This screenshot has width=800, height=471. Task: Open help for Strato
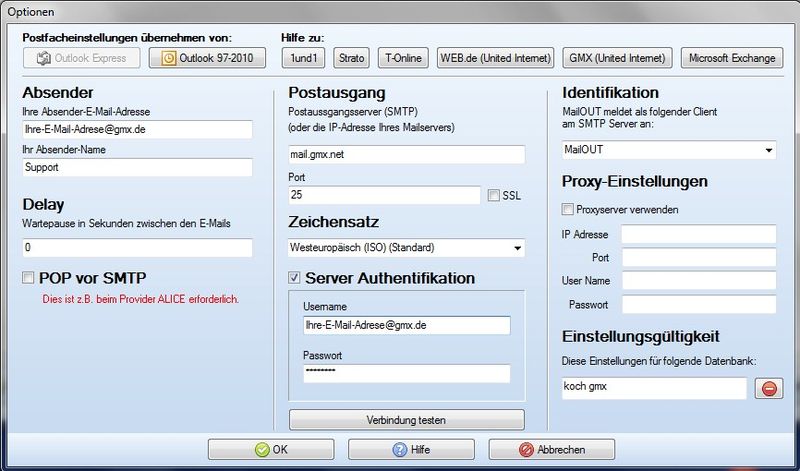coord(351,58)
